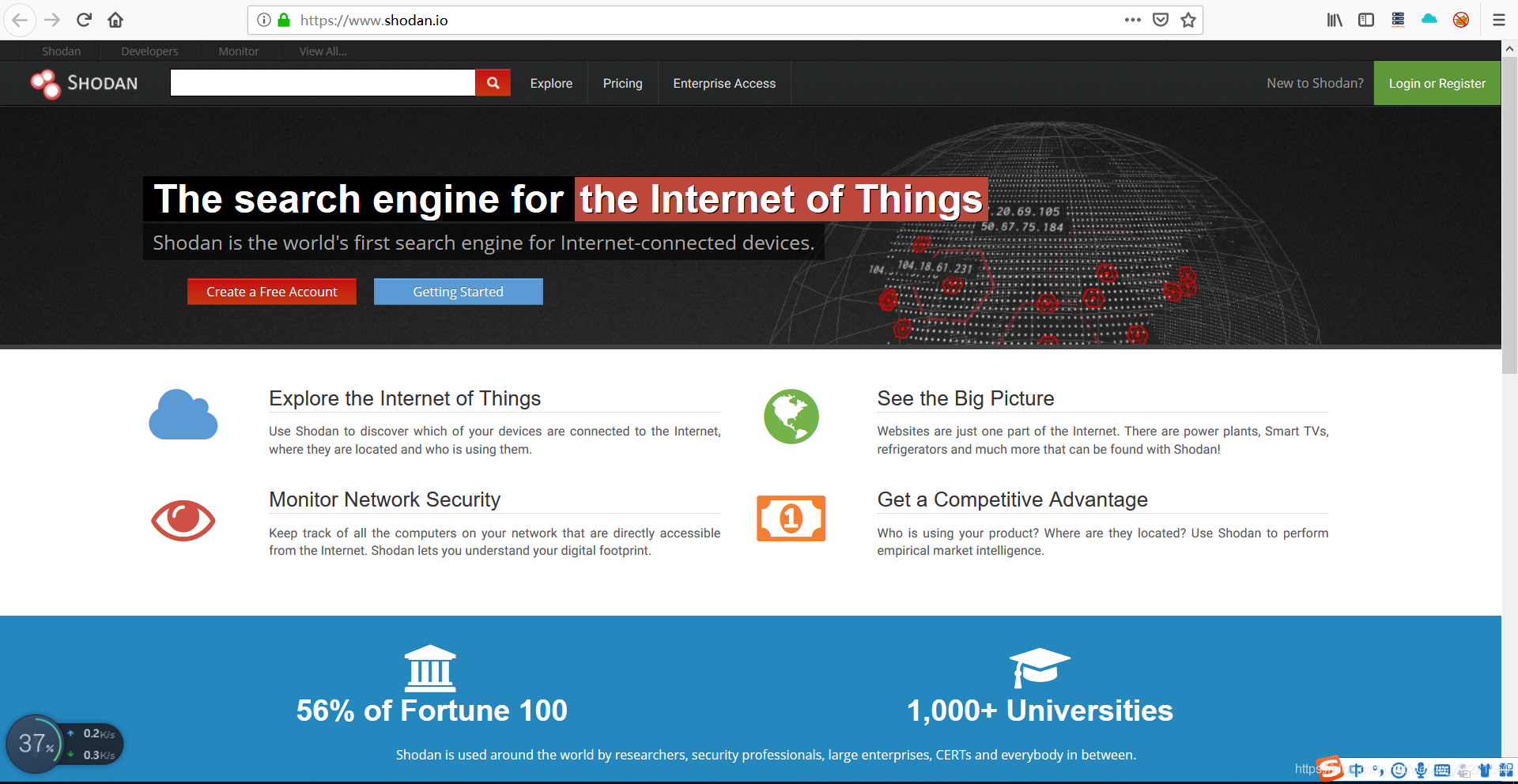Viewport: 1518px width, 784px height.
Task: Click Create a Free Account button
Action: click(272, 292)
